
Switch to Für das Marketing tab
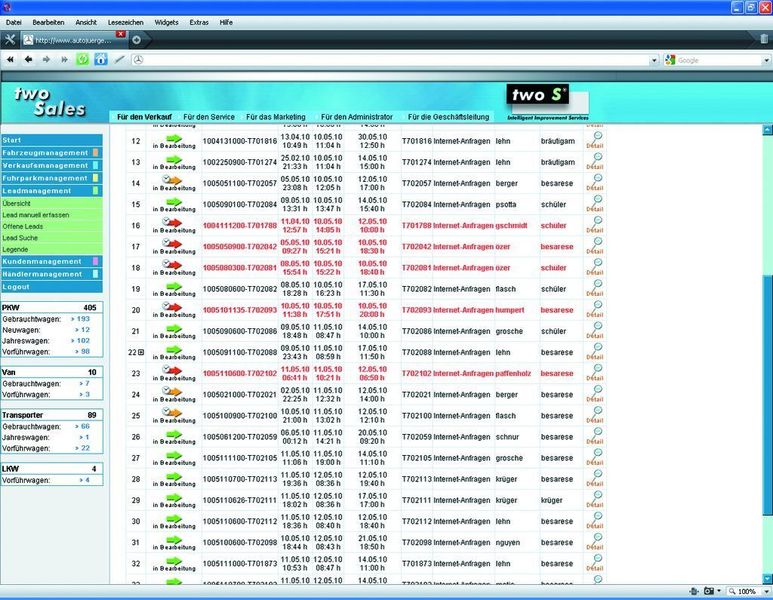(276, 117)
